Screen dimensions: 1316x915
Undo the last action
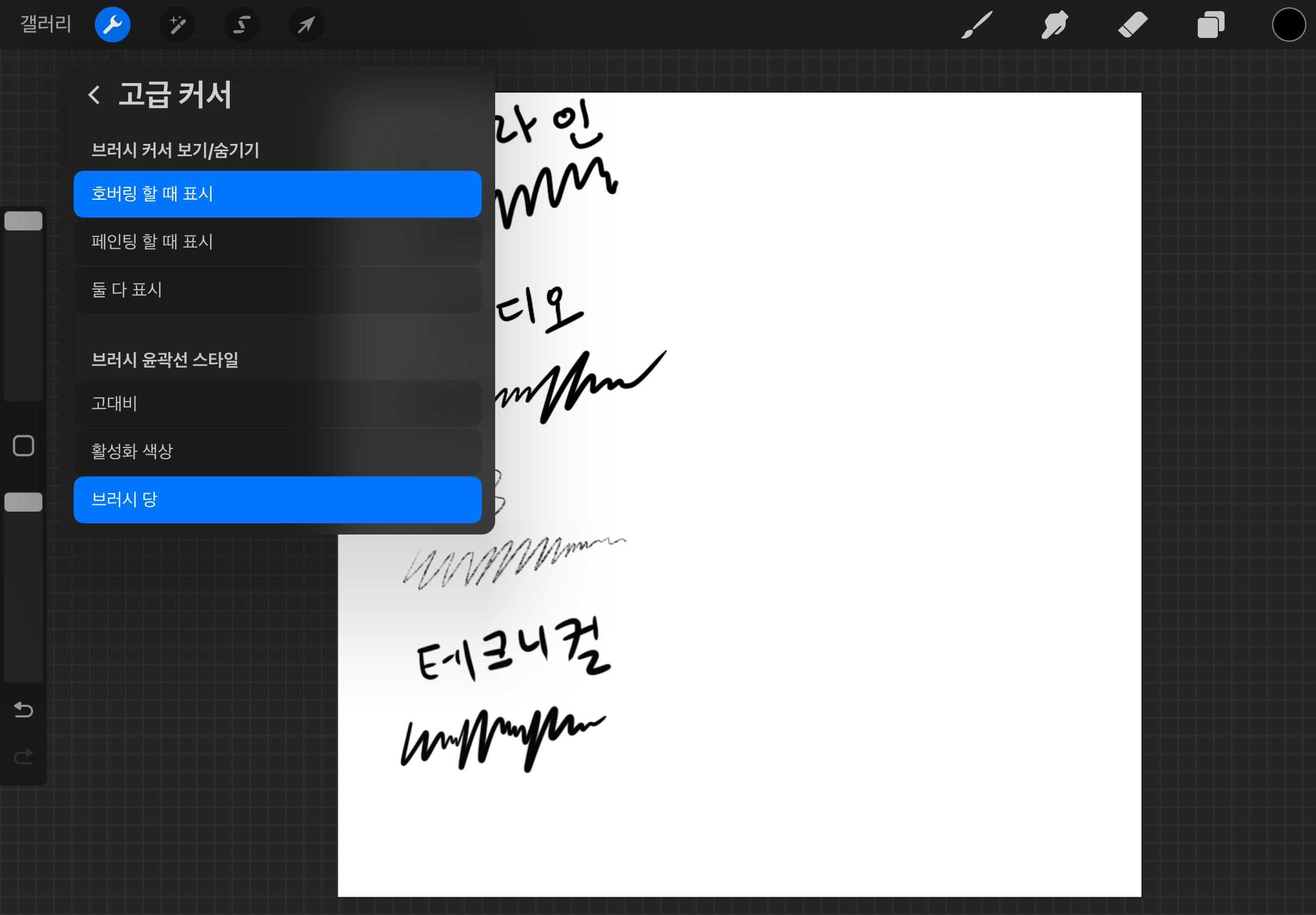[x=23, y=710]
